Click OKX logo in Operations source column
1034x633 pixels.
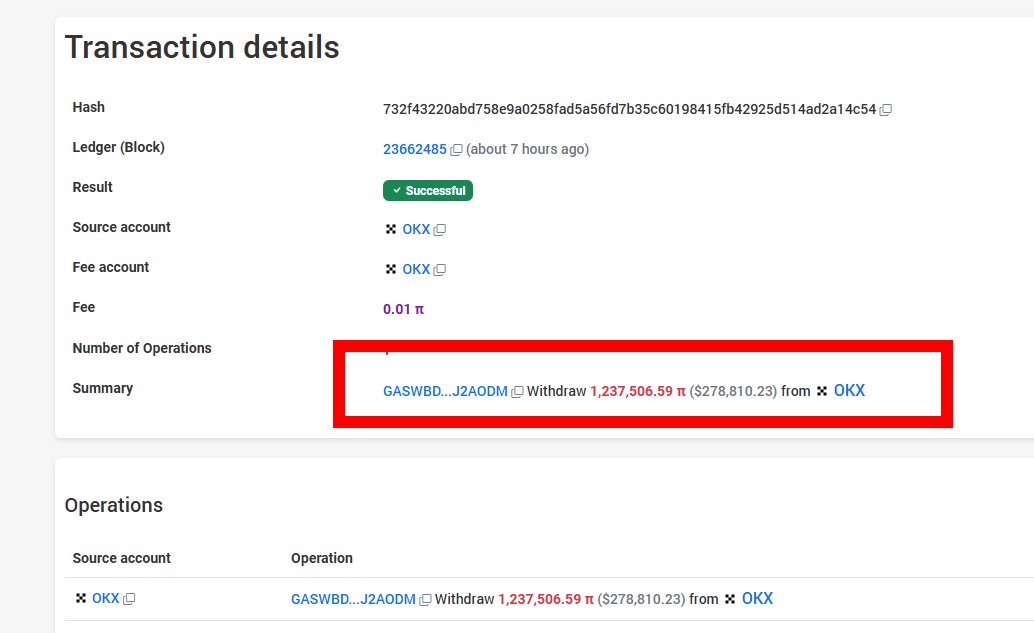click(x=80, y=598)
